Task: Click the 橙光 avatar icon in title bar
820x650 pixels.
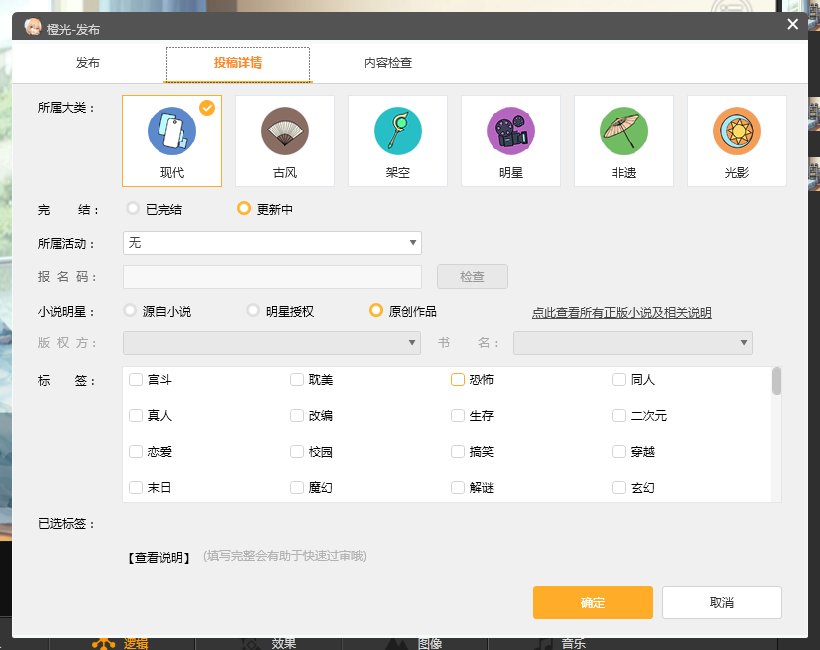Action: click(x=33, y=28)
